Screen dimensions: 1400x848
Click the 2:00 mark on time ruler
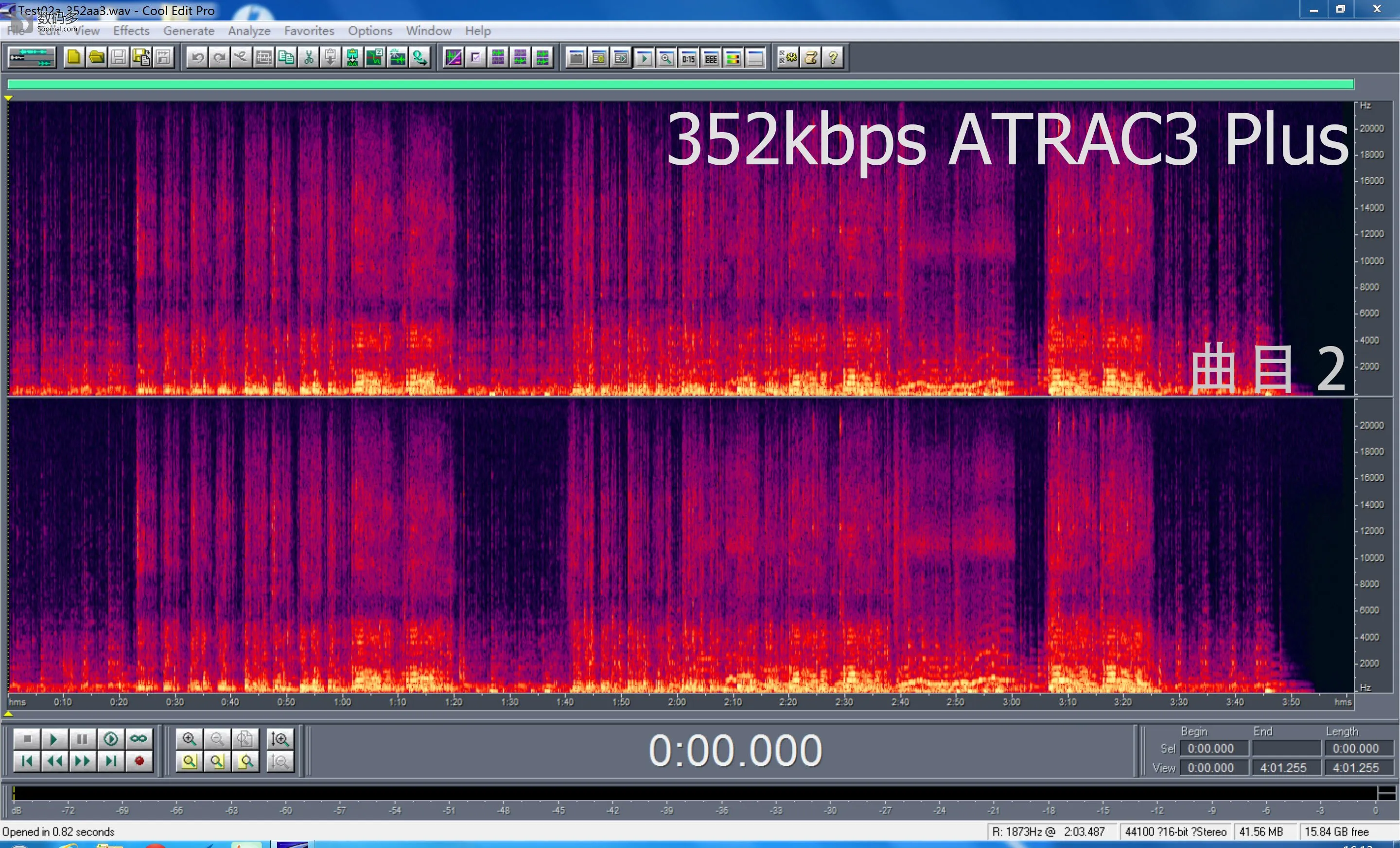pos(676,702)
